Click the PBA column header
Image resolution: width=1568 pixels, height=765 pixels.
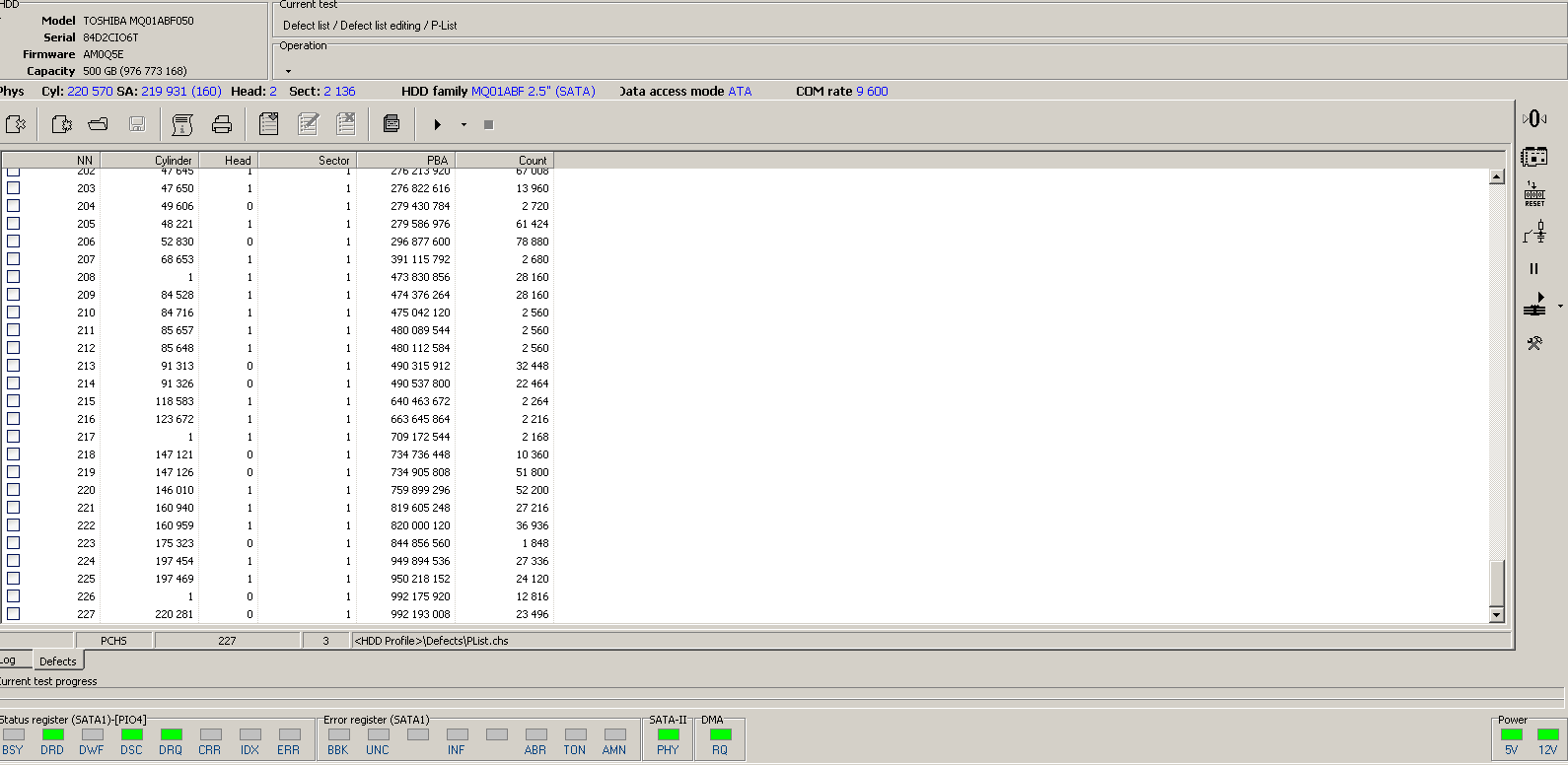click(x=406, y=160)
